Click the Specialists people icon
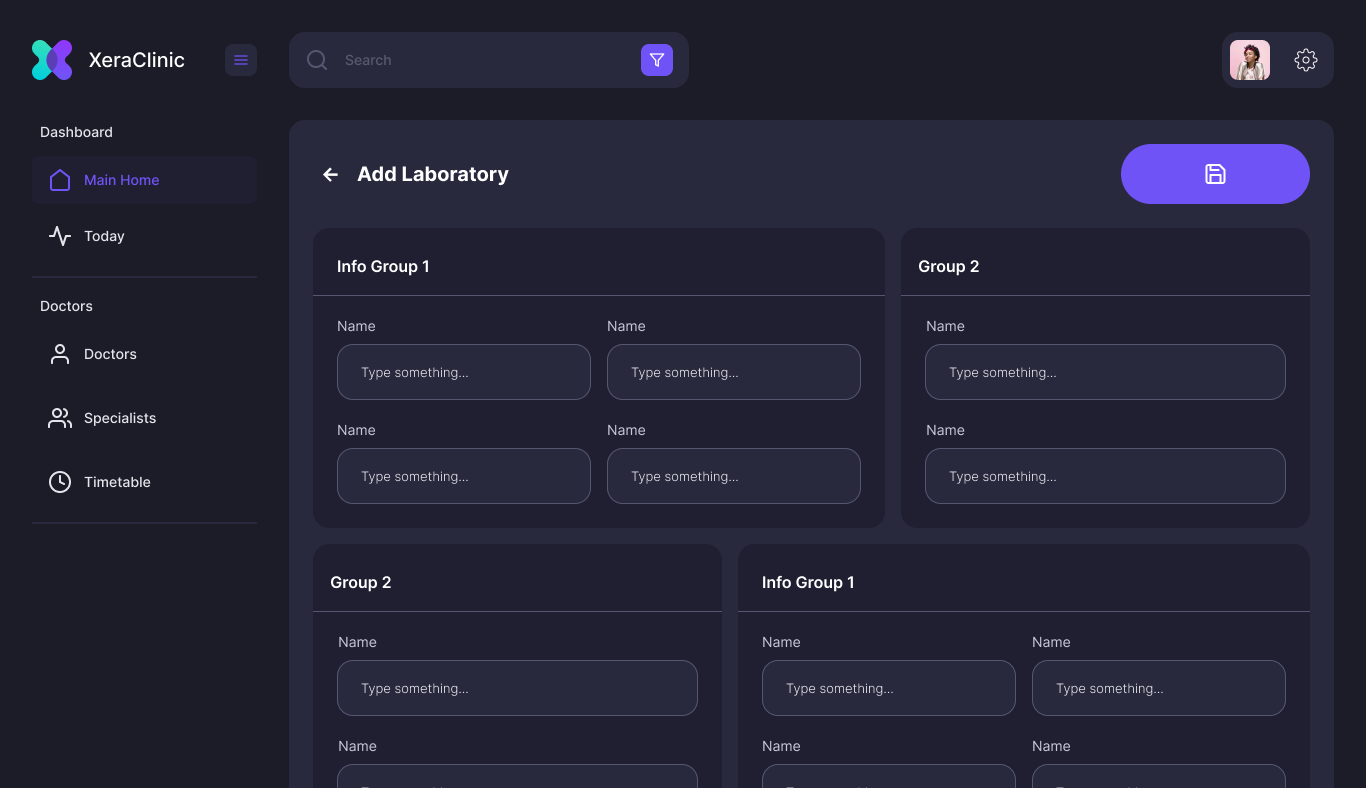The image size is (1366, 788). (x=60, y=418)
